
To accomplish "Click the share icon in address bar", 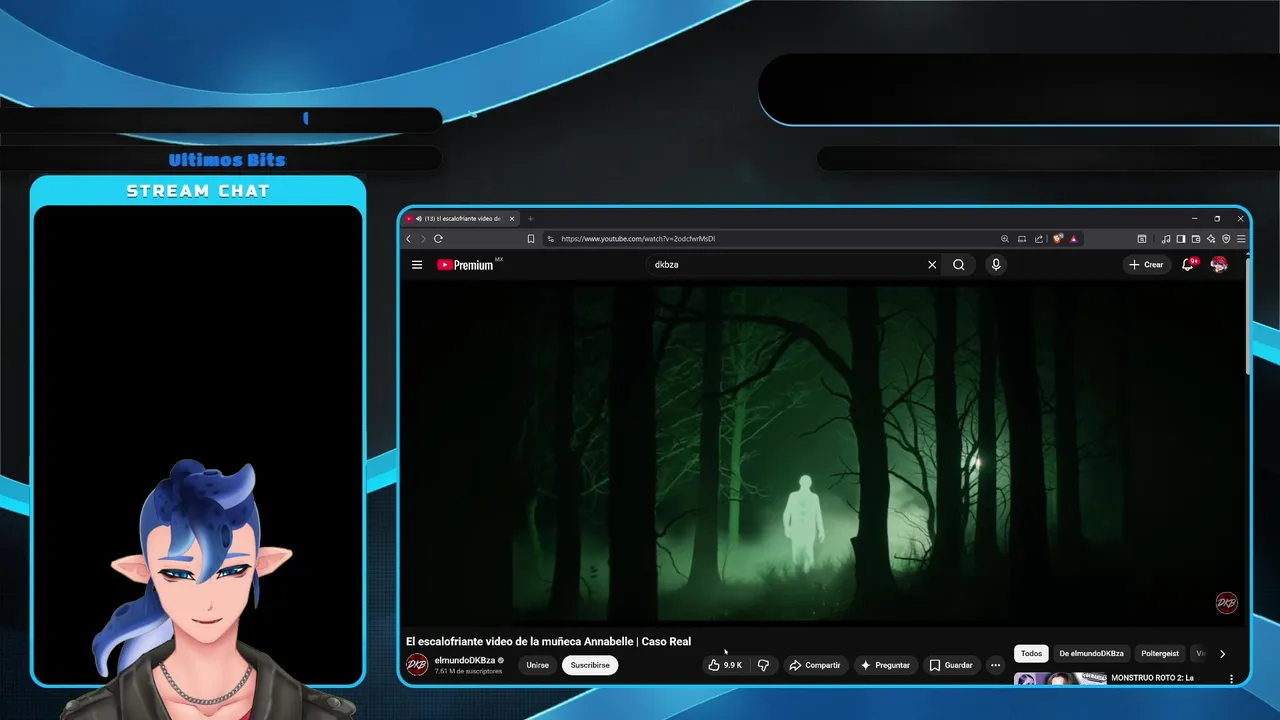I will tap(1039, 239).
